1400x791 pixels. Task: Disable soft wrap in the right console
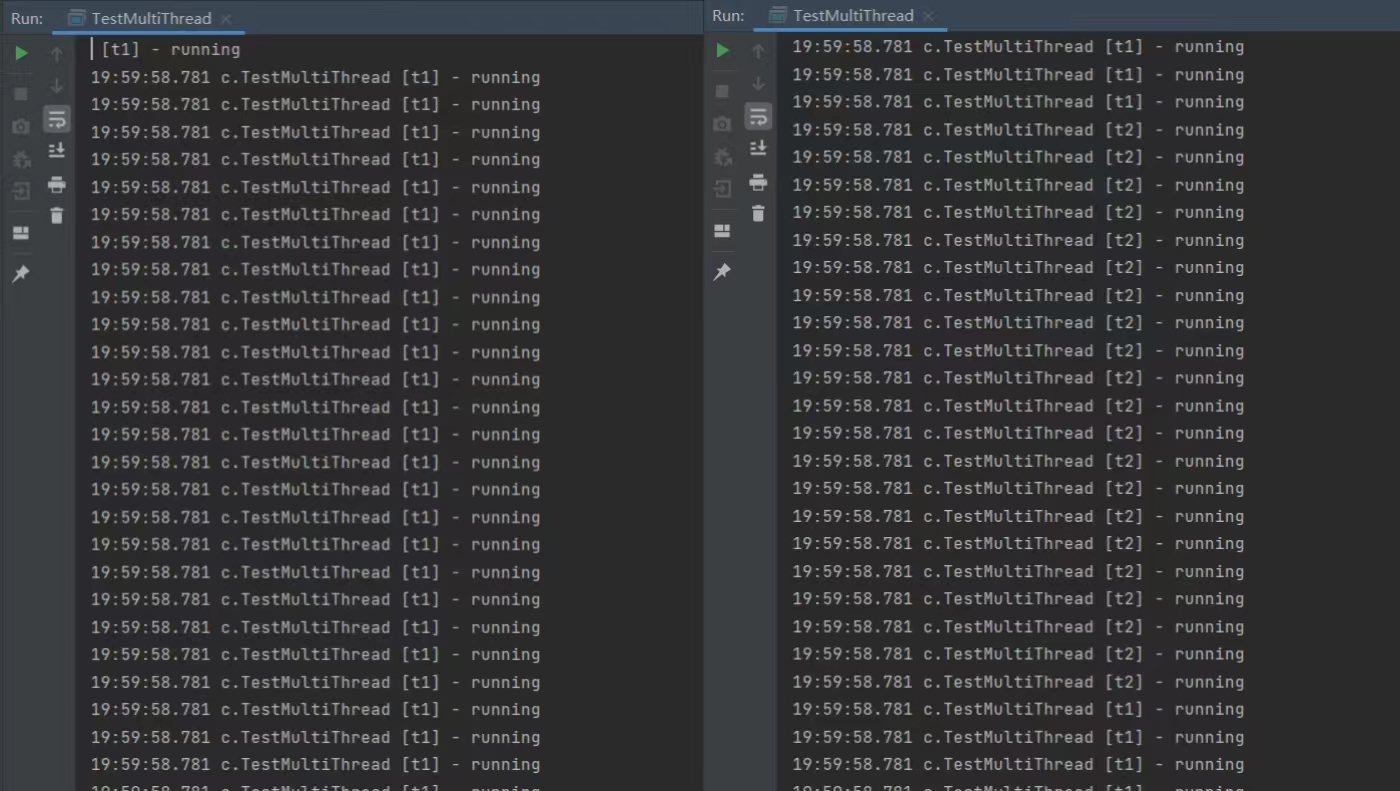coord(758,116)
